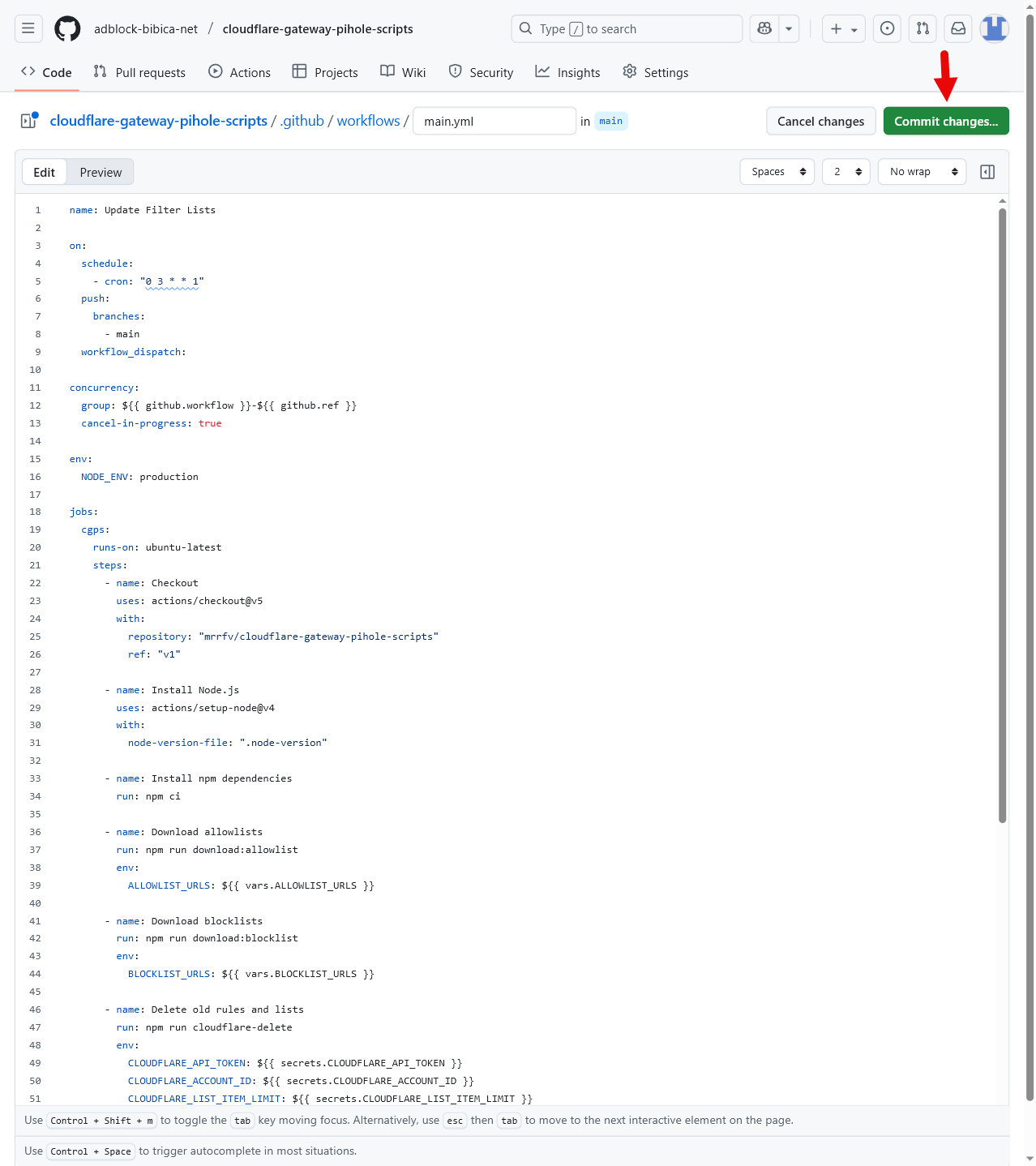The image size is (1036, 1166).
Task: Open the No wrap line mode dropdown
Action: 922,172
